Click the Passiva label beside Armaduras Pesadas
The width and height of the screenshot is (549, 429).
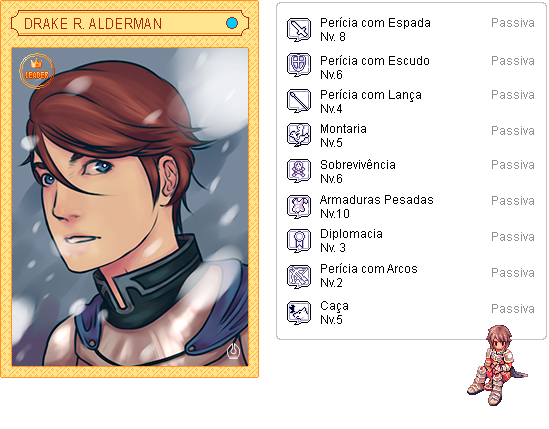click(513, 201)
